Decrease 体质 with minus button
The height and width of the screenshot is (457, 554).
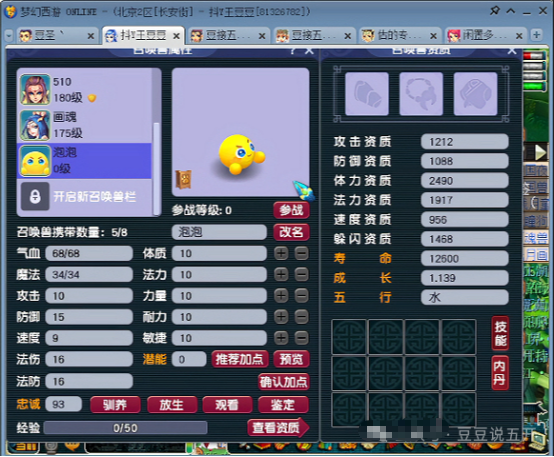coord(301,253)
